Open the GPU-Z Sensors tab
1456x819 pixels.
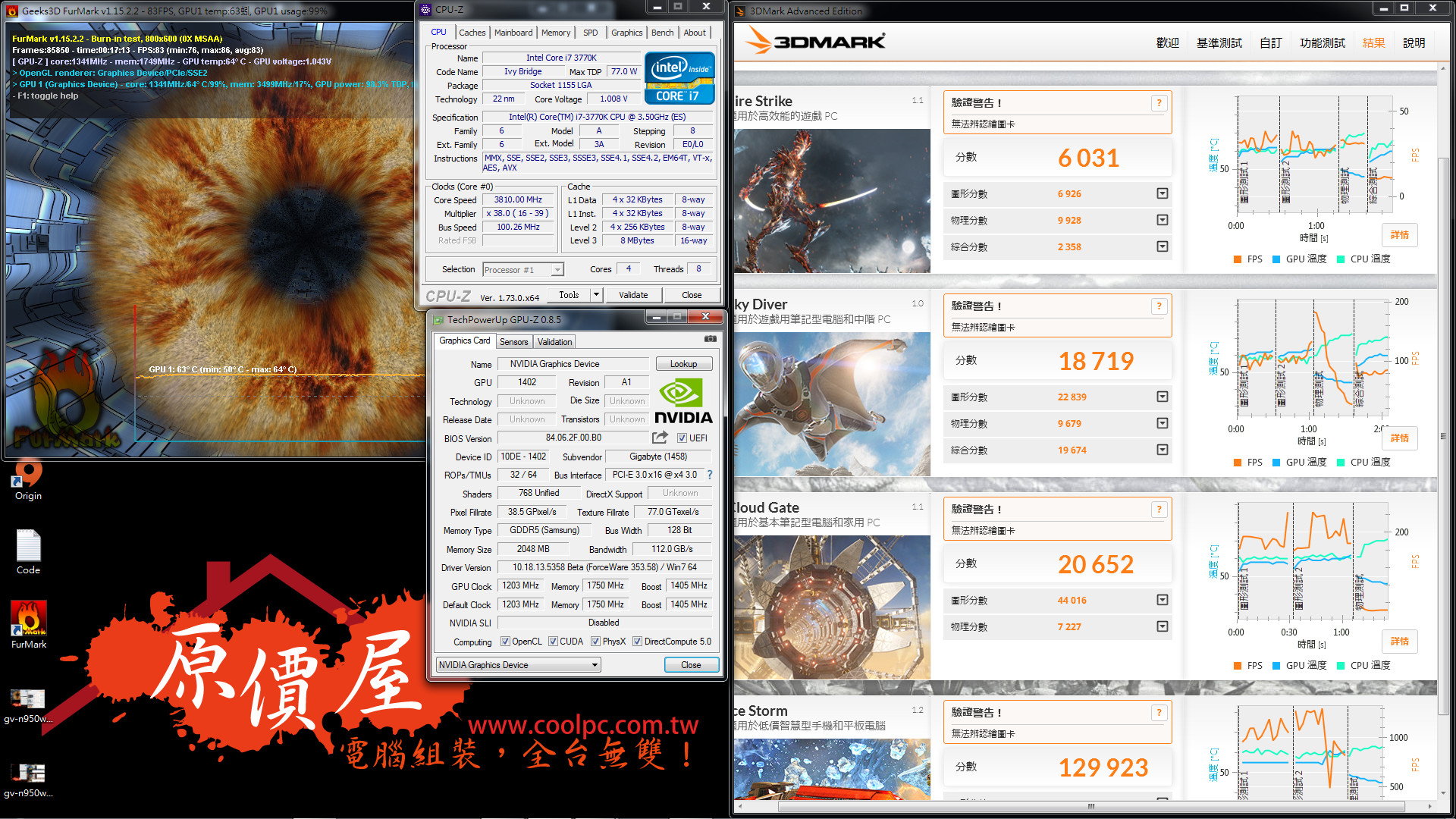pos(513,342)
